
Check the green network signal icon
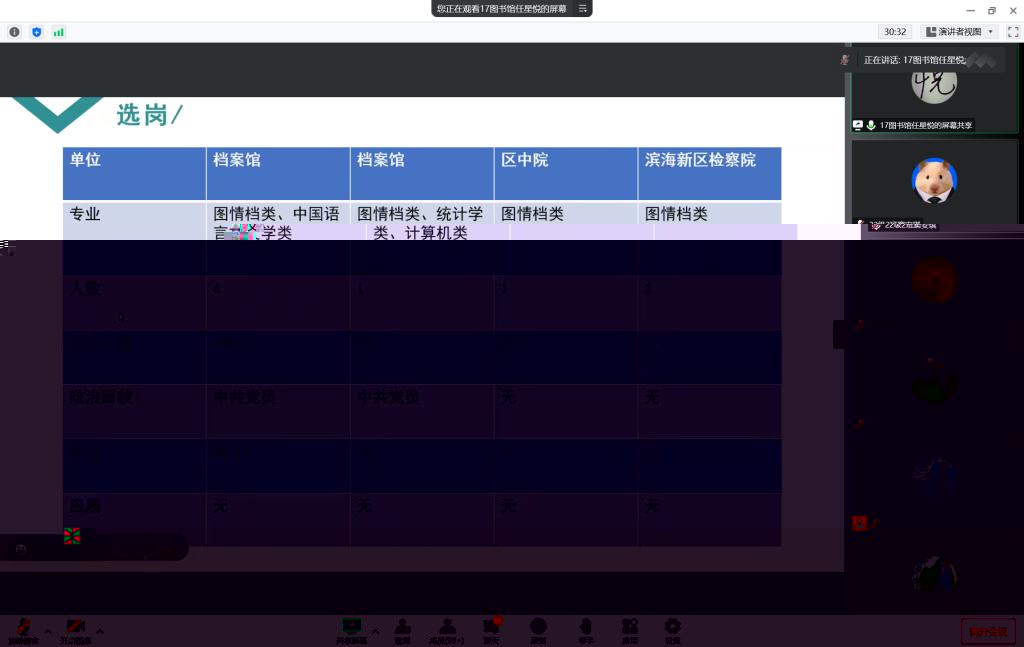[x=59, y=32]
